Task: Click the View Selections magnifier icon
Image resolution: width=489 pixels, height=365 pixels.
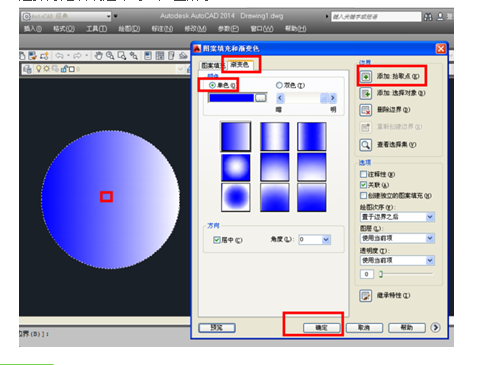Action: pos(366,145)
